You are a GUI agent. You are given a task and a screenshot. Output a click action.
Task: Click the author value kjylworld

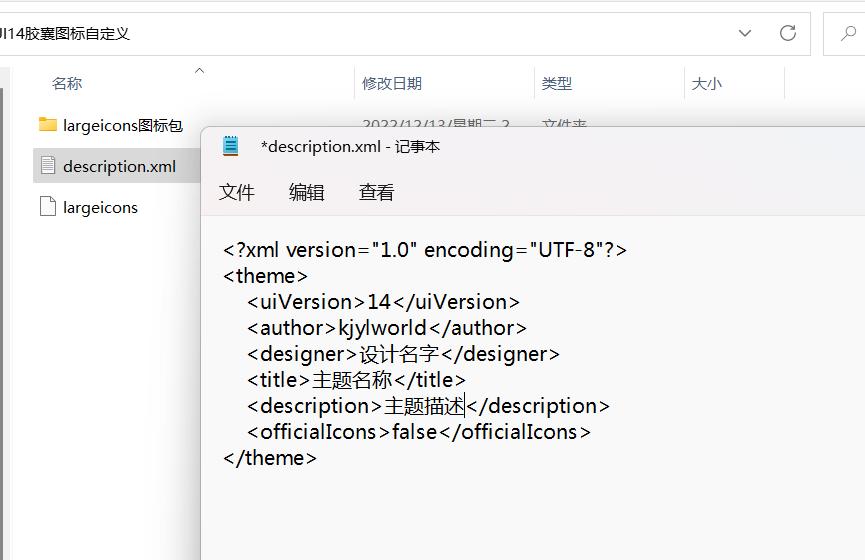pyautogui.click(x=382, y=328)
